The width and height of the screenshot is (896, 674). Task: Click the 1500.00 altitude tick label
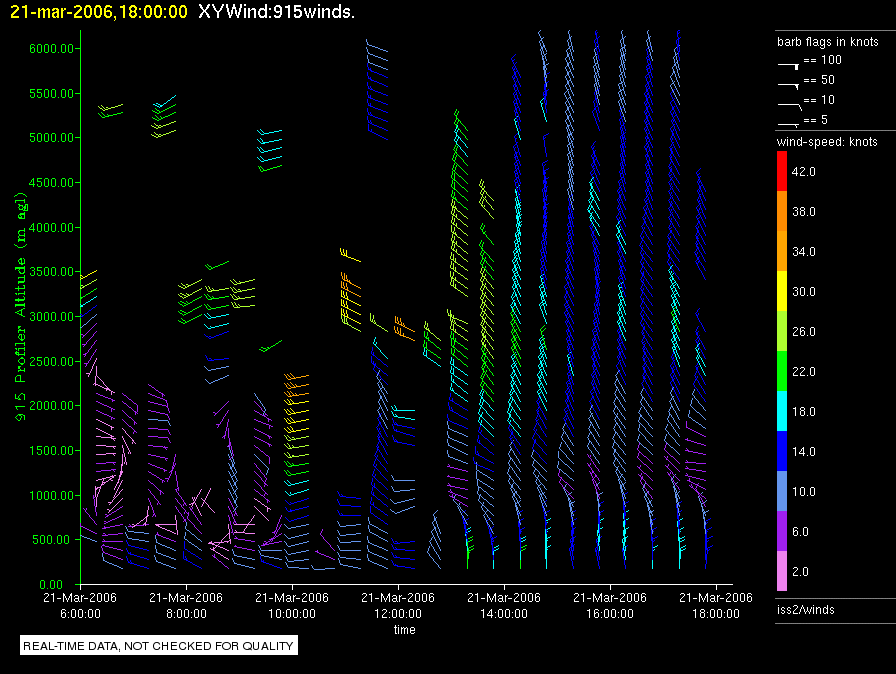tap(51, 451)
